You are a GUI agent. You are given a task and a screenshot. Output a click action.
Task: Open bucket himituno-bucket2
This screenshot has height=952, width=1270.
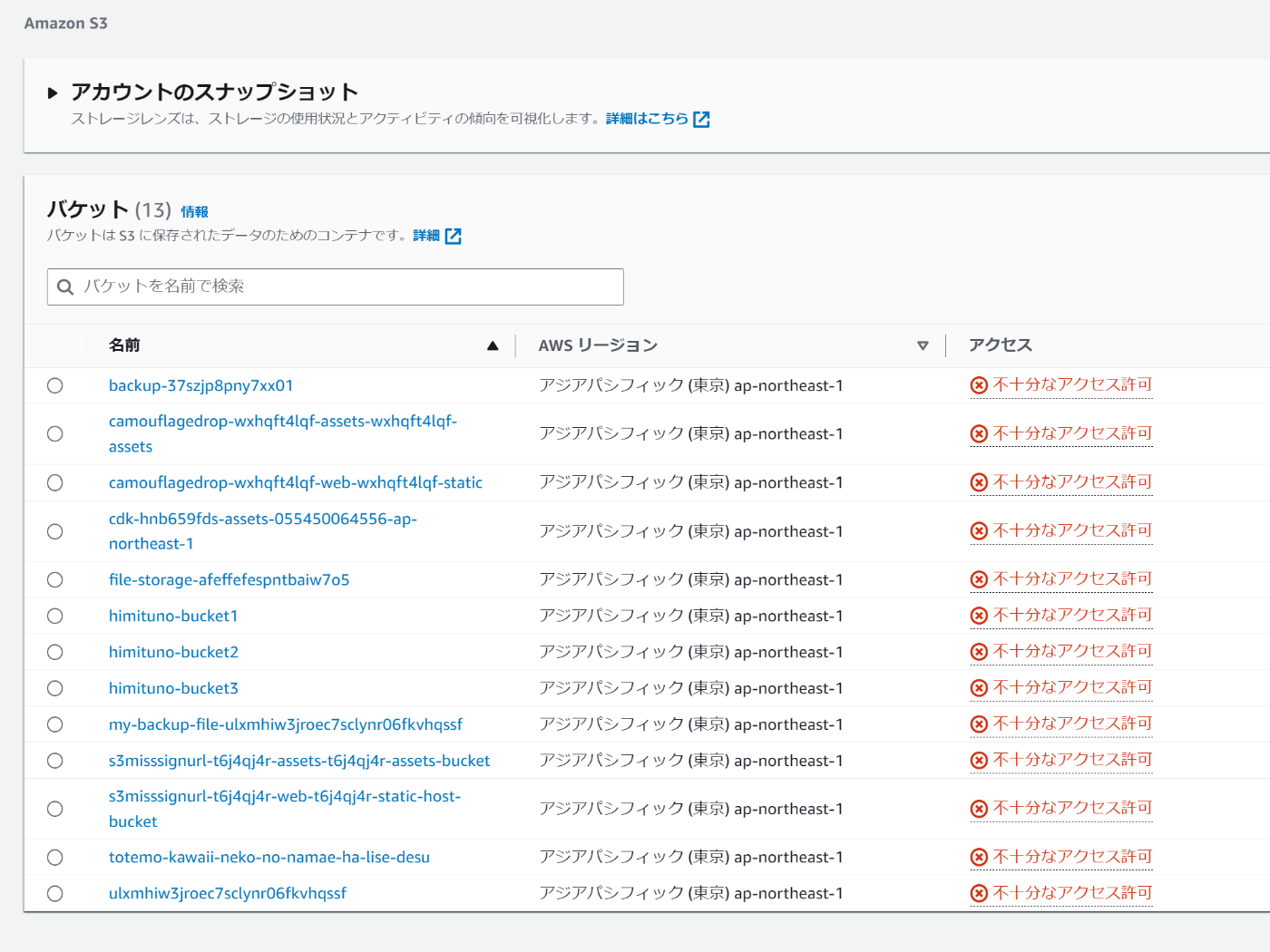coord(173,652)
